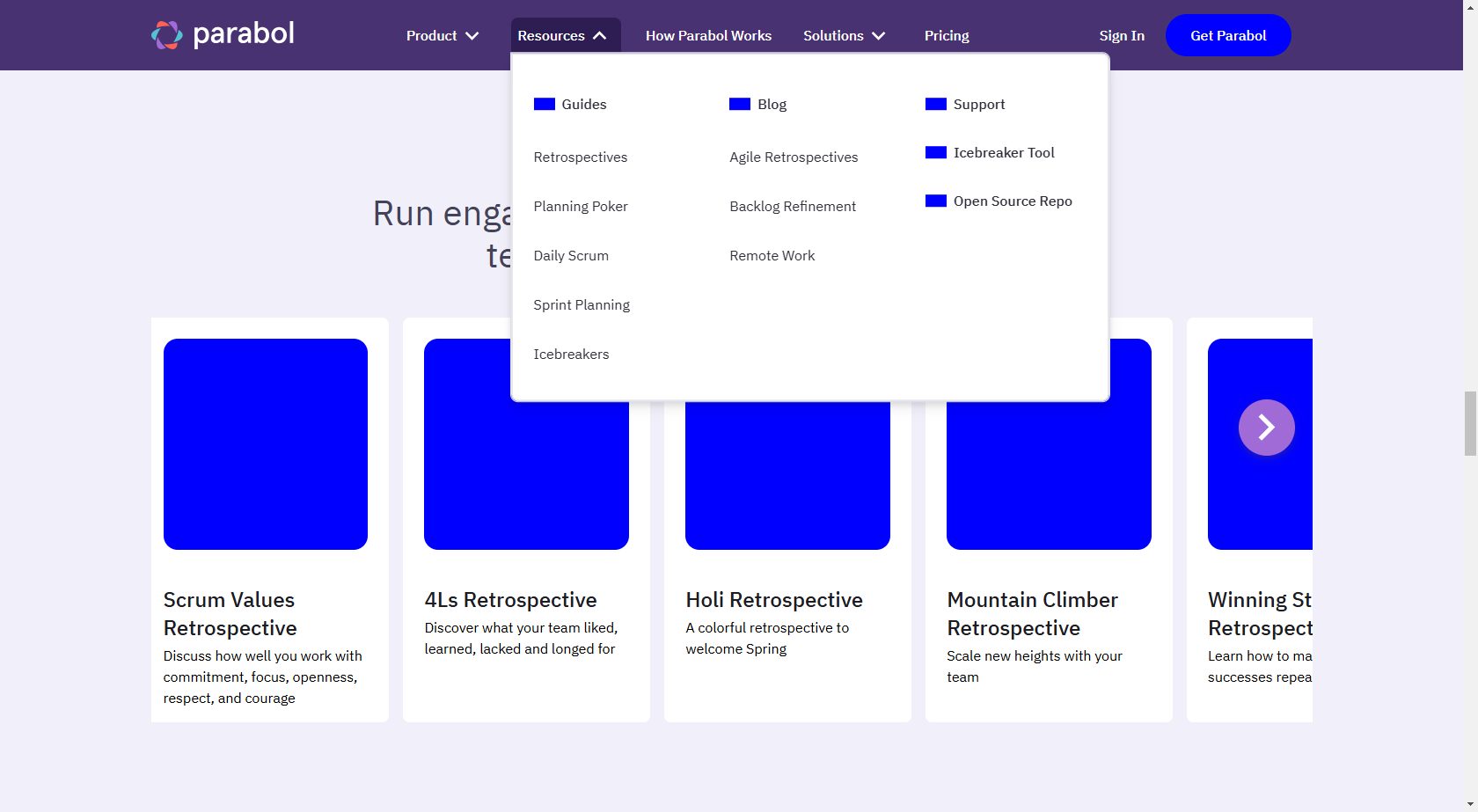The height and width of the screenshot is (812, 1478).
Task: Go to How Parabol Works page
Action: pos(708,35)
